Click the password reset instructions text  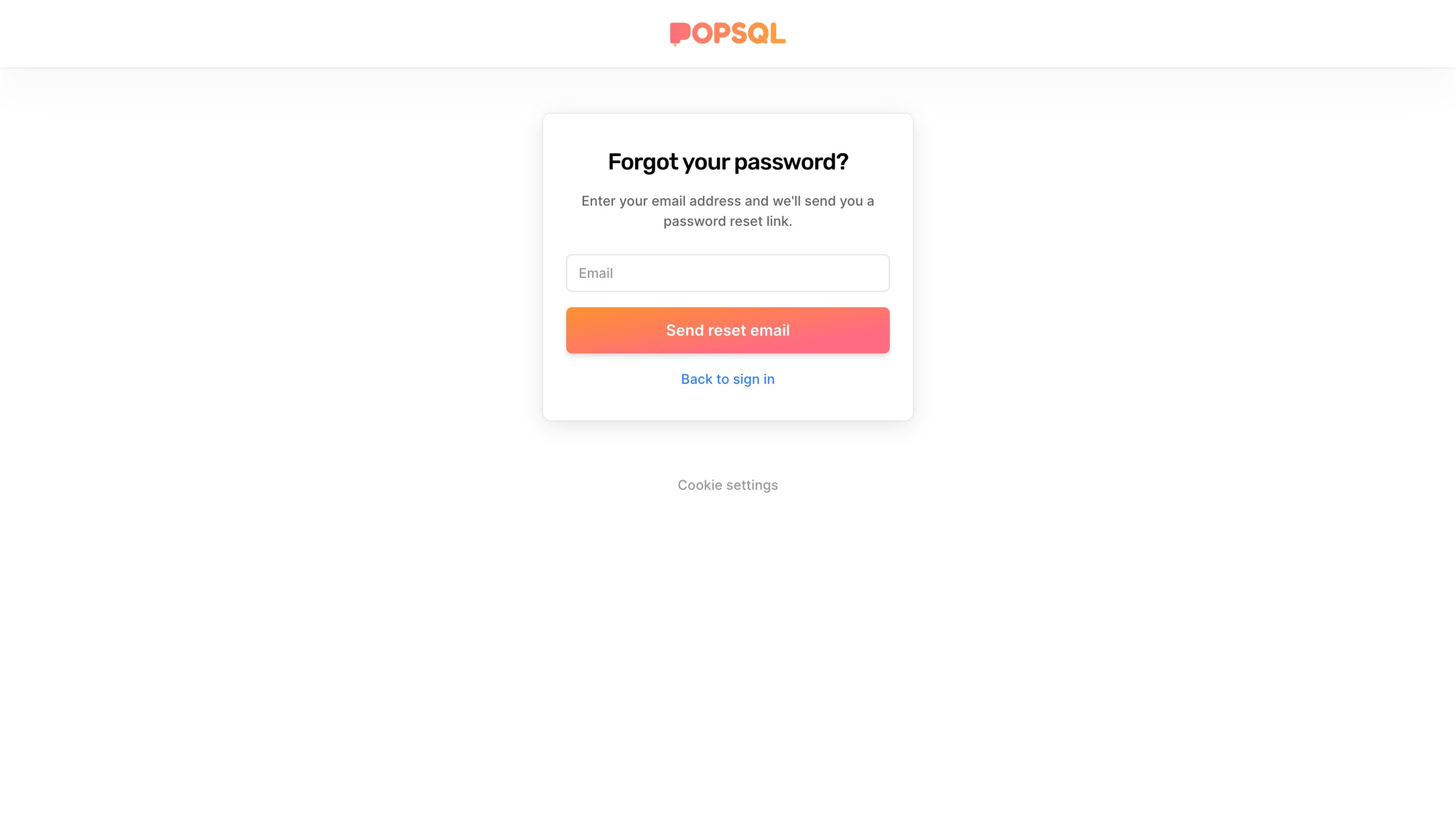coord(727,211)
